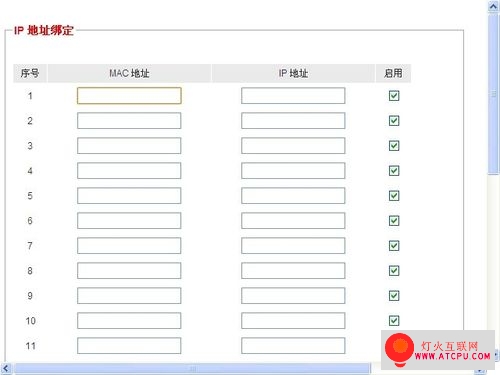500x375 pixels.
Task: Click the IP address field in row 7
Action: pos(293,246)
